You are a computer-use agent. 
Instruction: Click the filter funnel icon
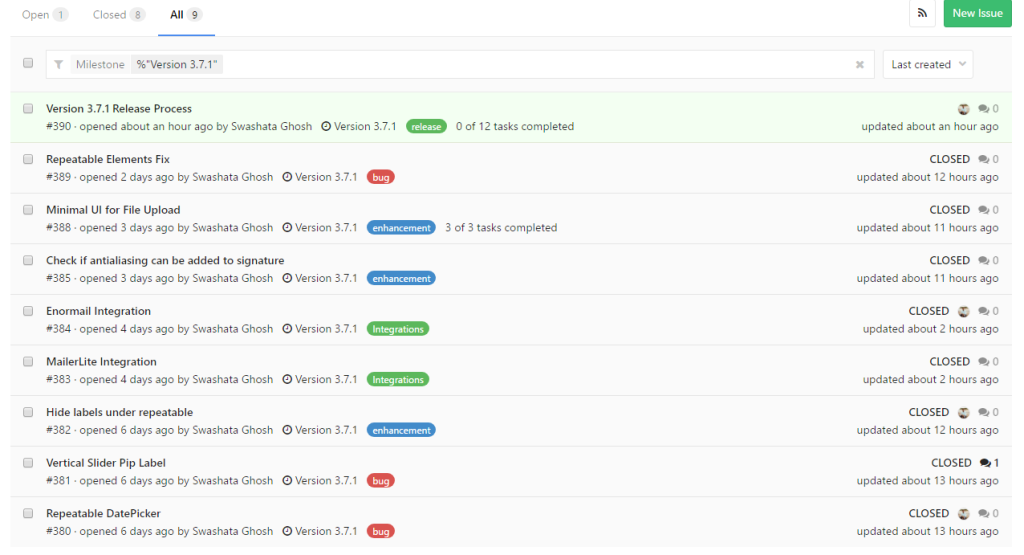tap(59, 65)
